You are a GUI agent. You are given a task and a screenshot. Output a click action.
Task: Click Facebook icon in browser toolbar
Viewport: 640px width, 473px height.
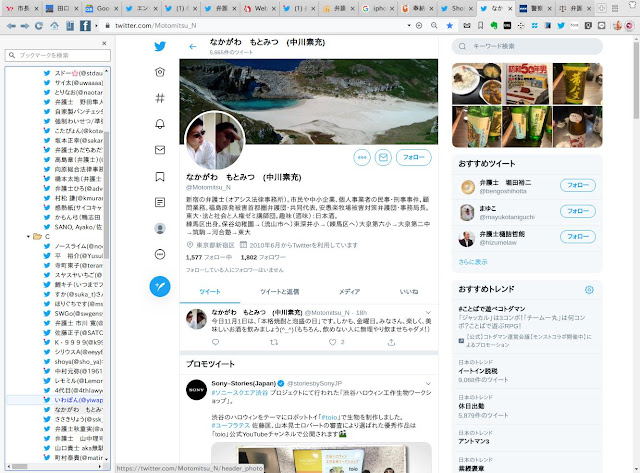85,26
